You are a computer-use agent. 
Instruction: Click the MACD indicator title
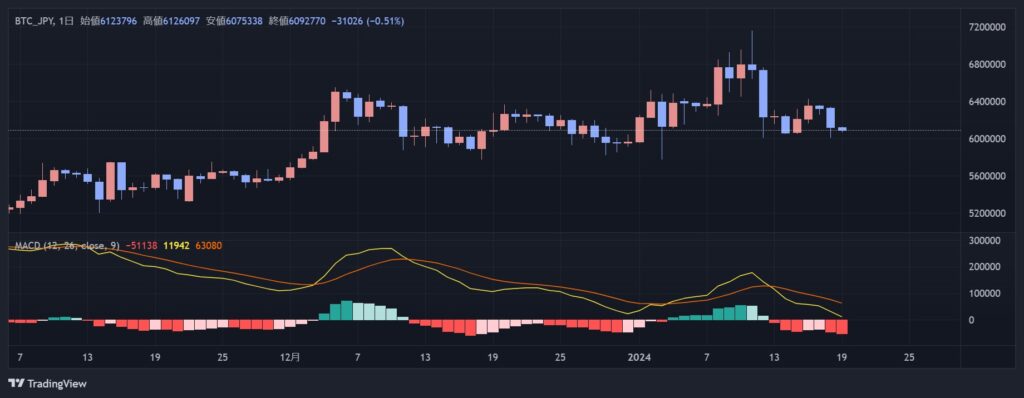coord(67,246)
